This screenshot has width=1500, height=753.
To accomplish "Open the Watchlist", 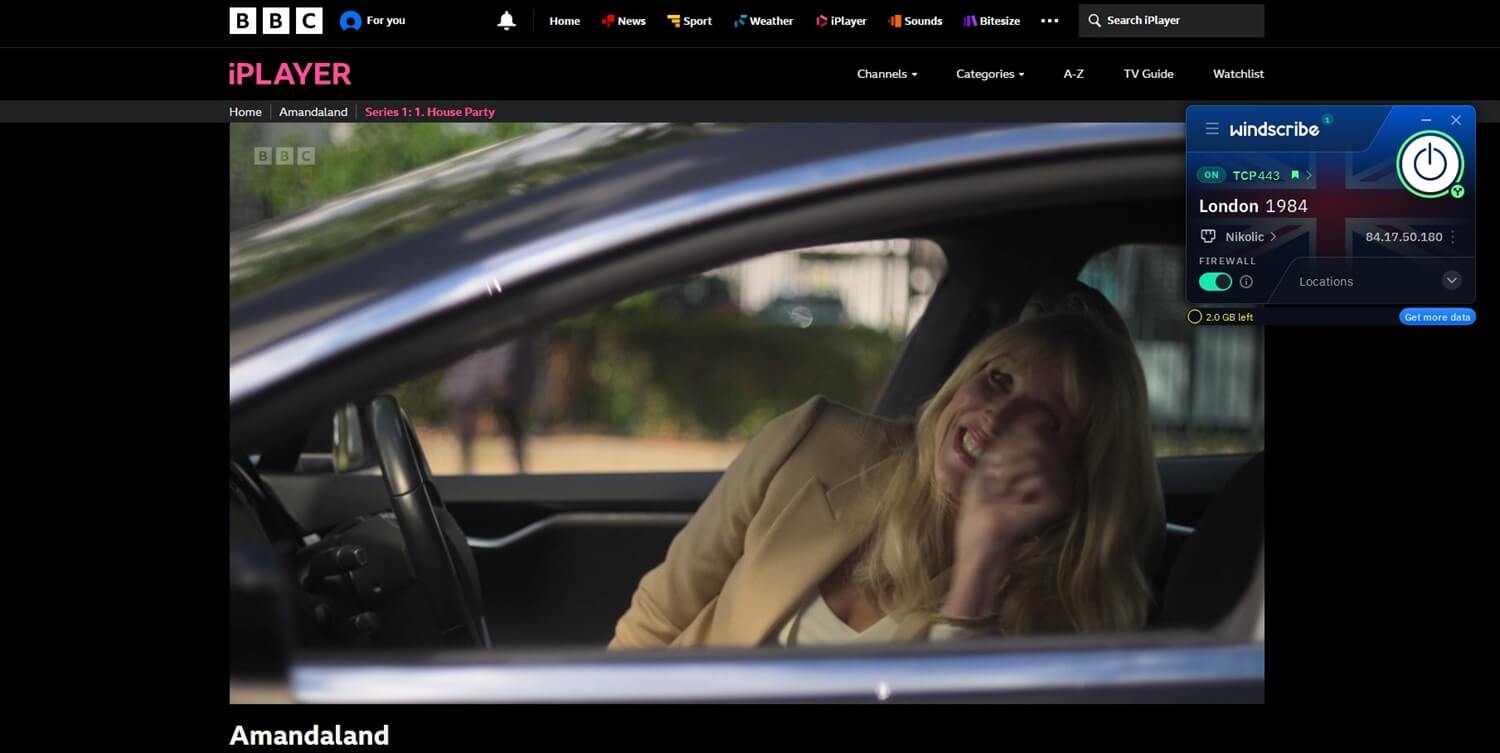I will pos(1238,74).
